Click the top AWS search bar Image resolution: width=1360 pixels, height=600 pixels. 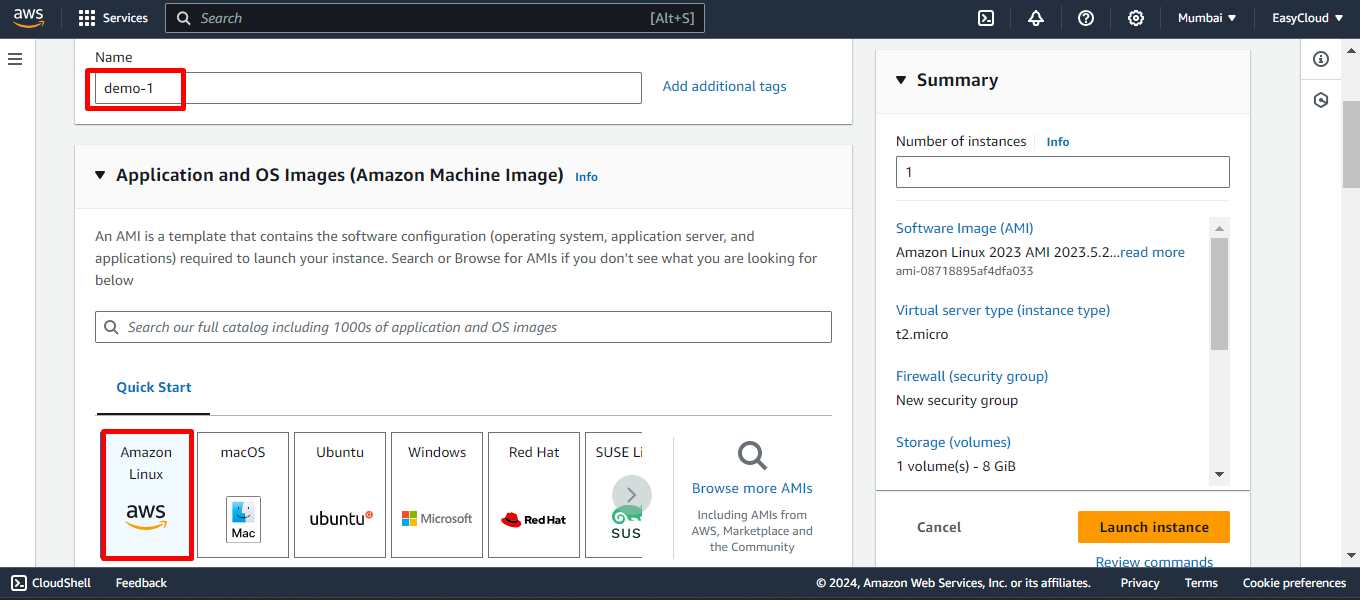tap(435, 18)
